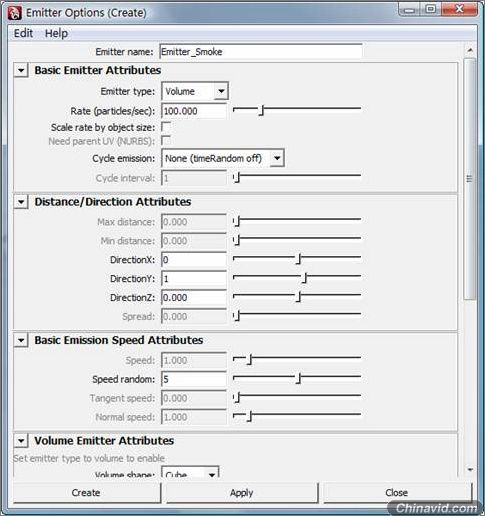This screenshot has height=516, width=485.
Task: Open the Volume shape dropdown
Action: click(x=190, y=473)
